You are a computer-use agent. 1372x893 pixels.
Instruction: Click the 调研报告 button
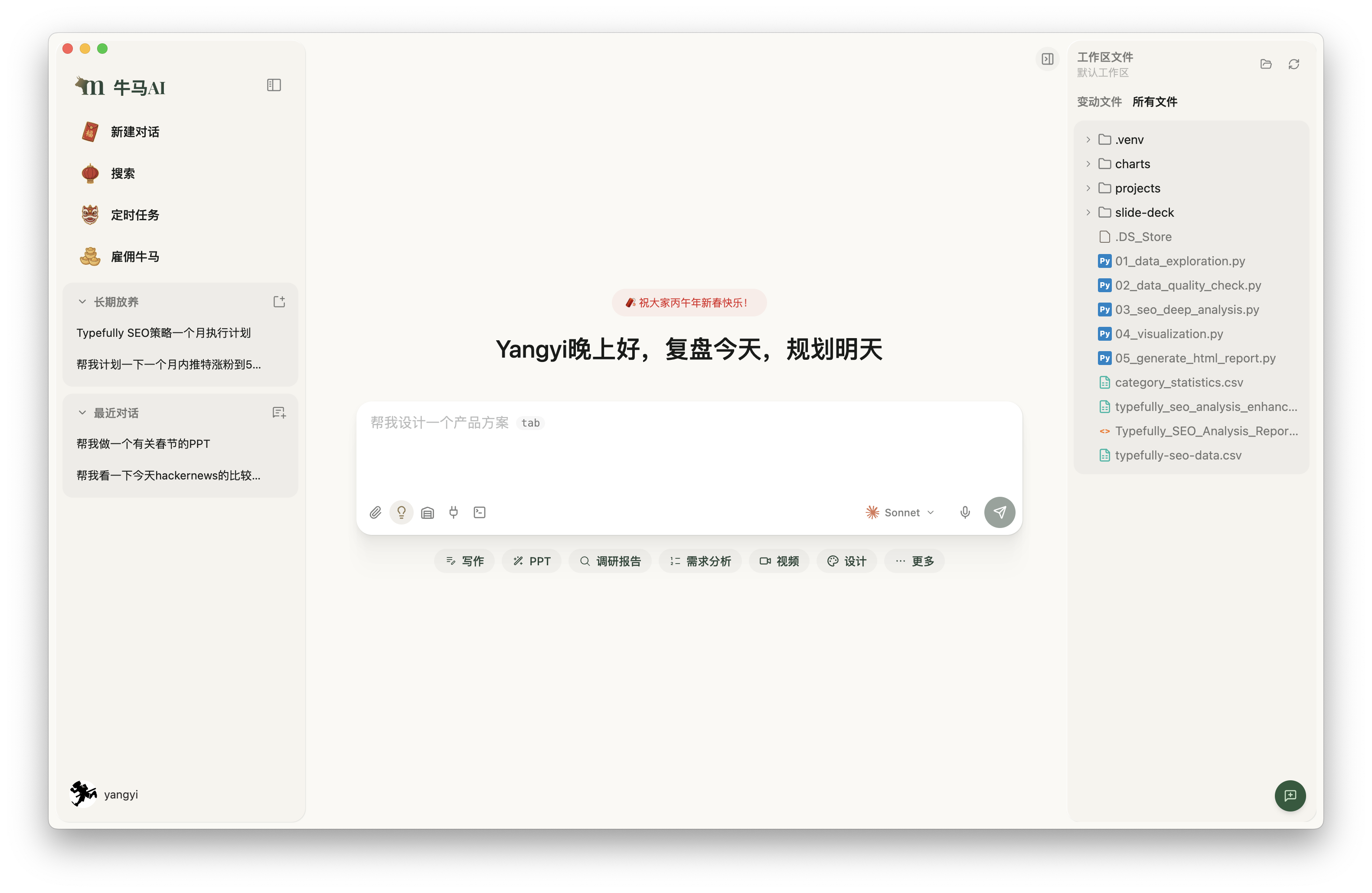(x=610, y=561)
